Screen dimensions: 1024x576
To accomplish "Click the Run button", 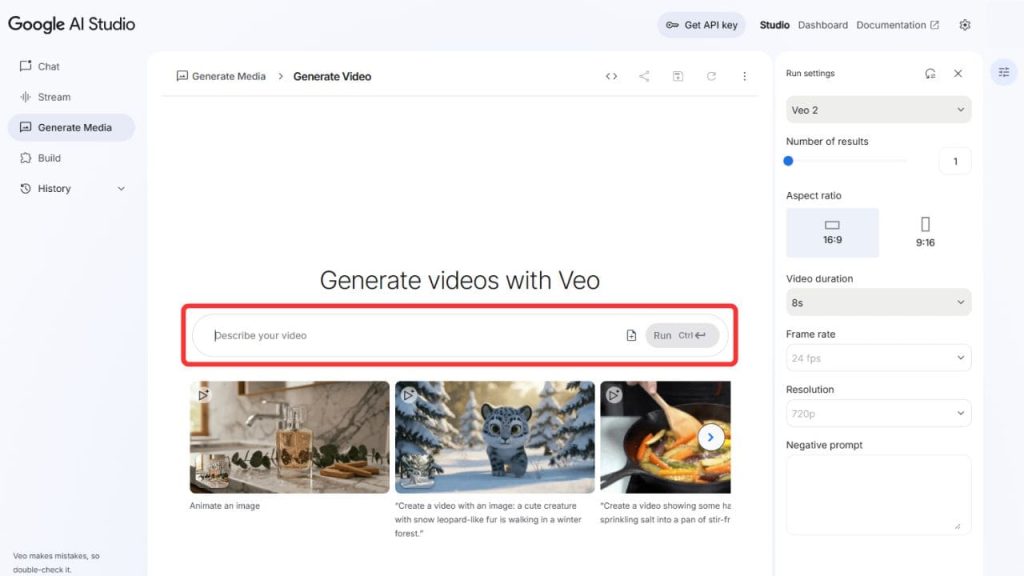I will [x=681, y=335].
